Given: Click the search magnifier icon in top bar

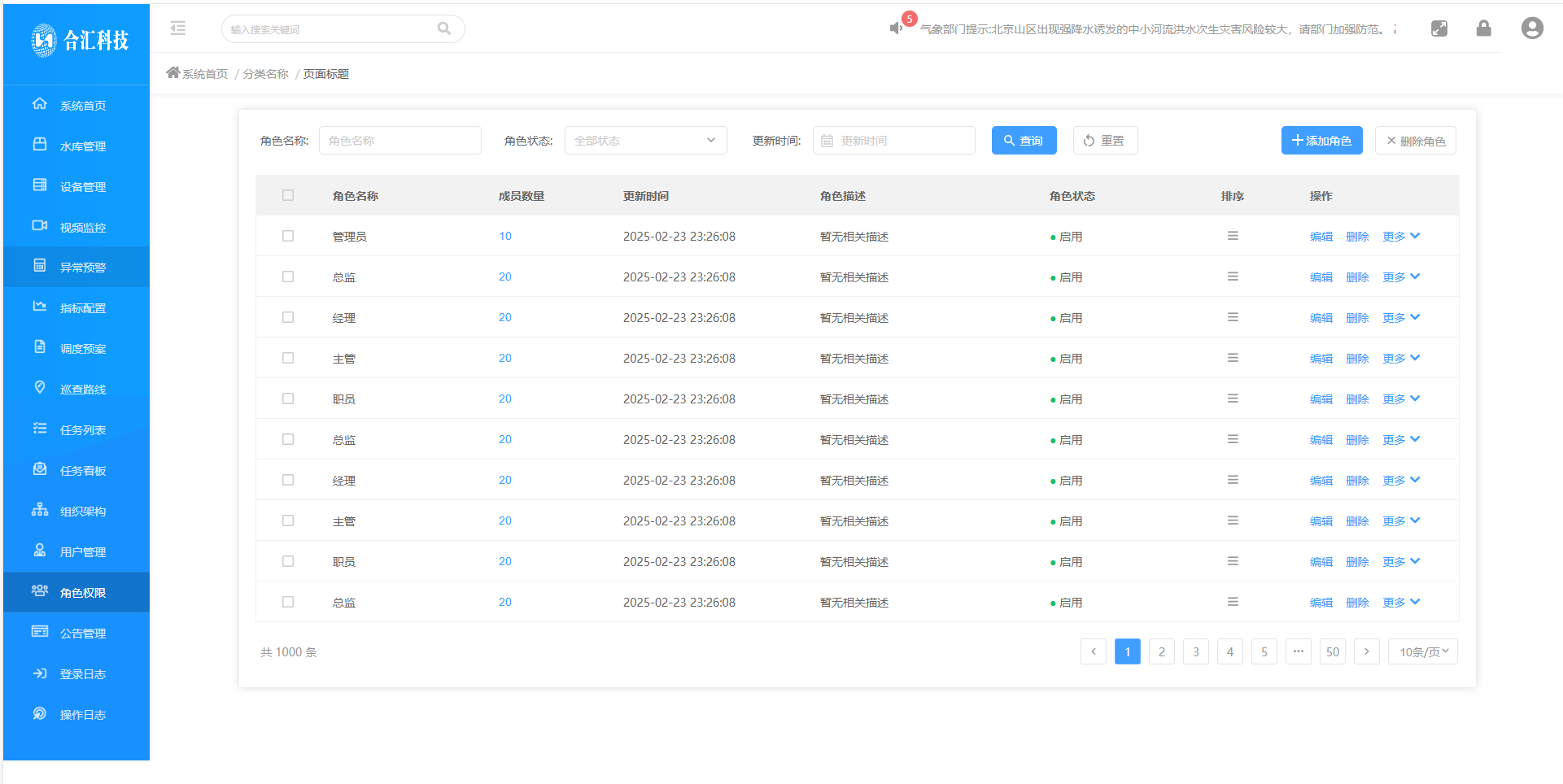Looking at the screenshot, I should (x=444, y=28).
